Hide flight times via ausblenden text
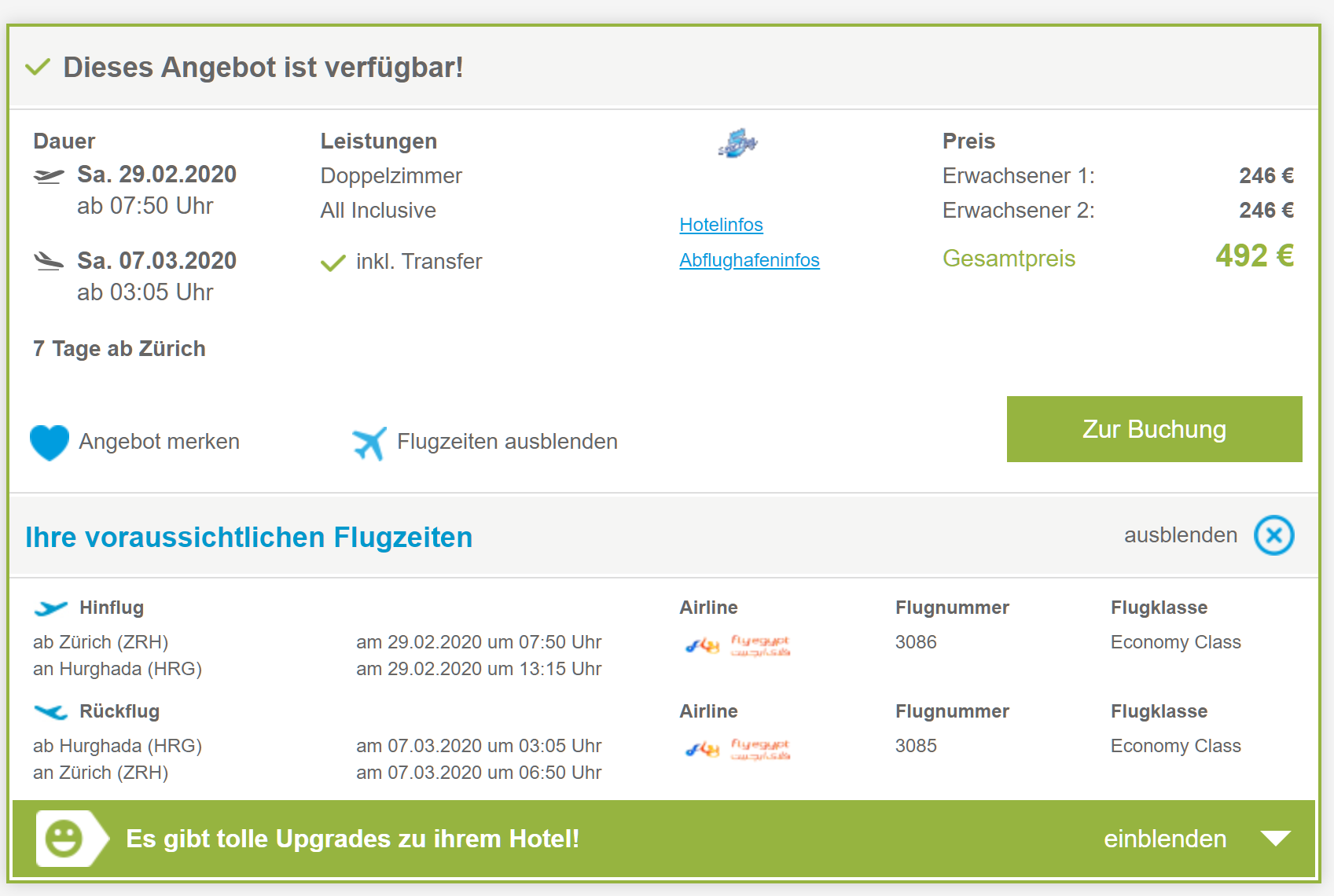Screen dimensions: 1334x896 (x=1181, y=535)
